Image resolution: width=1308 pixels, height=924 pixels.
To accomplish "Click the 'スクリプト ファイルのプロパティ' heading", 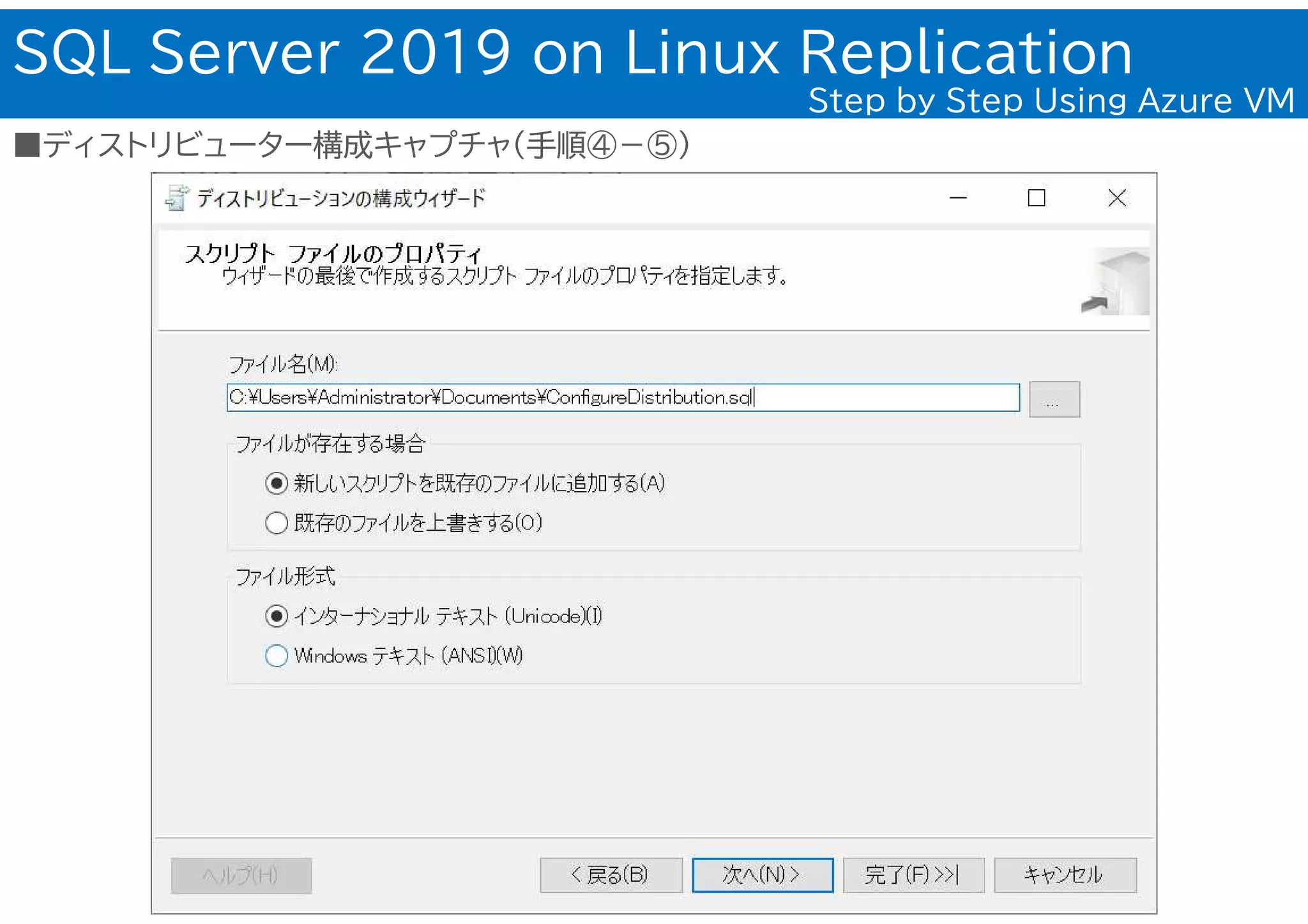I will [333, 254].
